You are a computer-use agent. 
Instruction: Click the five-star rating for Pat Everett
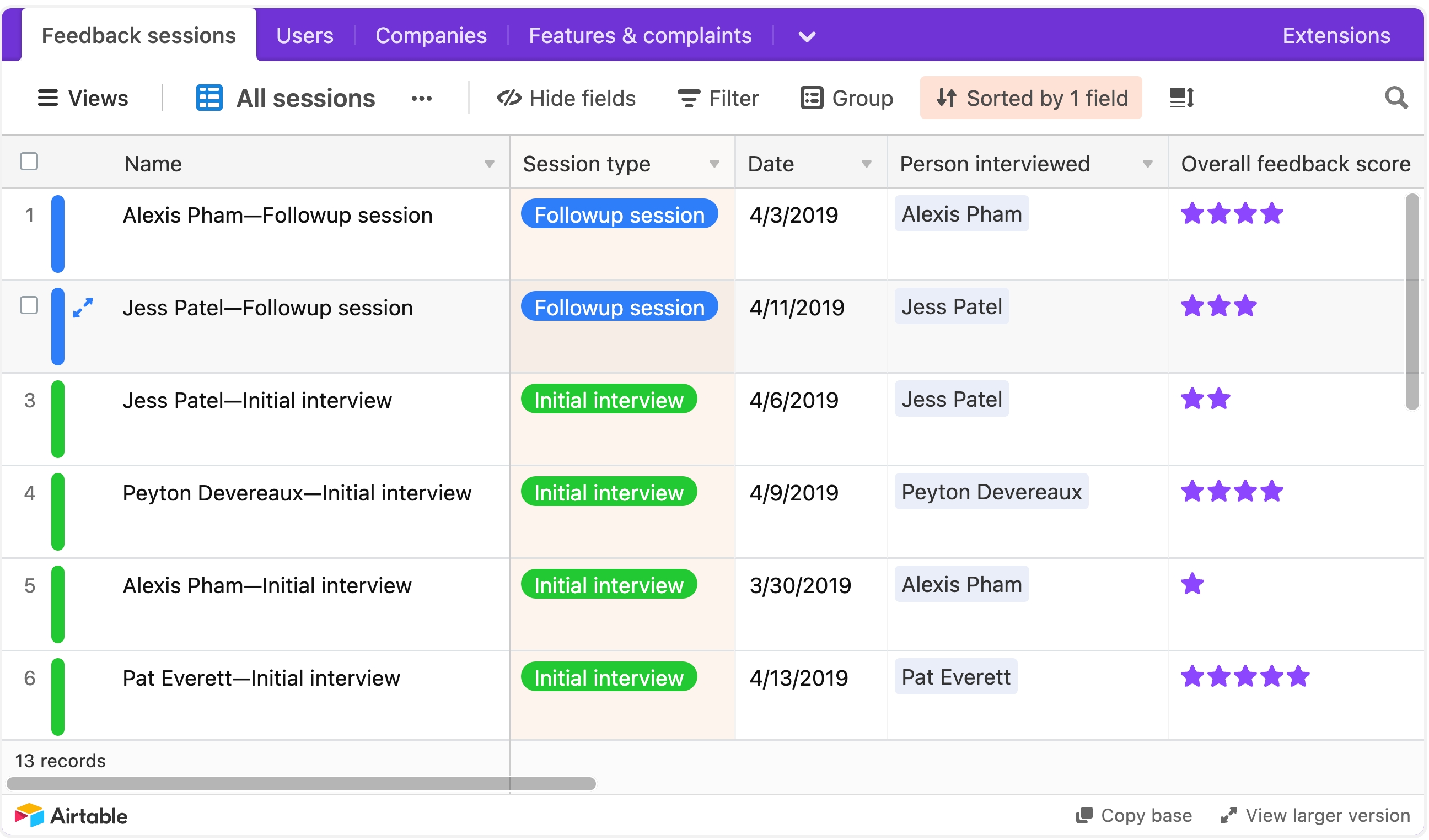[1246, 677]
